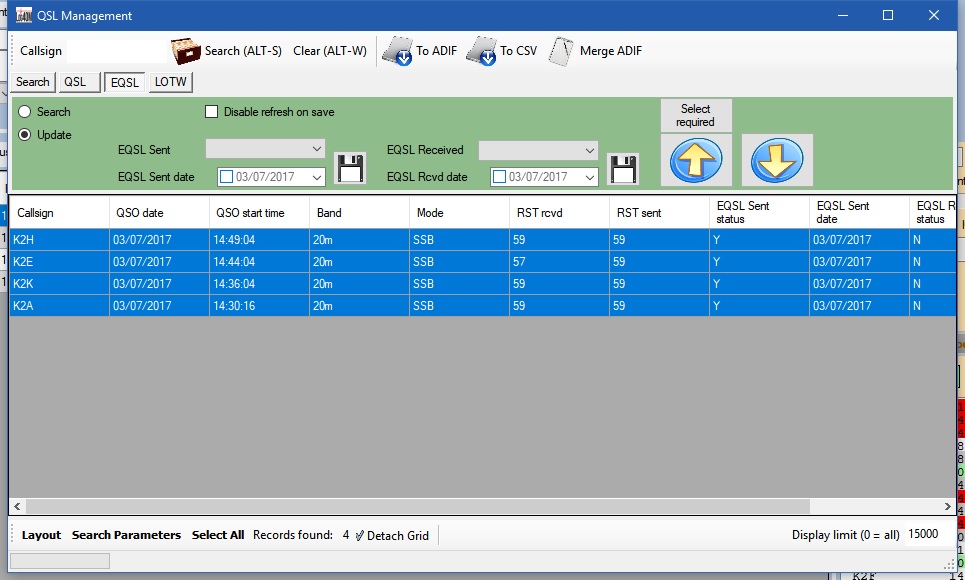
Task: Expand the EQSL Sent date picker arrow
Action: tap(317, 177)
